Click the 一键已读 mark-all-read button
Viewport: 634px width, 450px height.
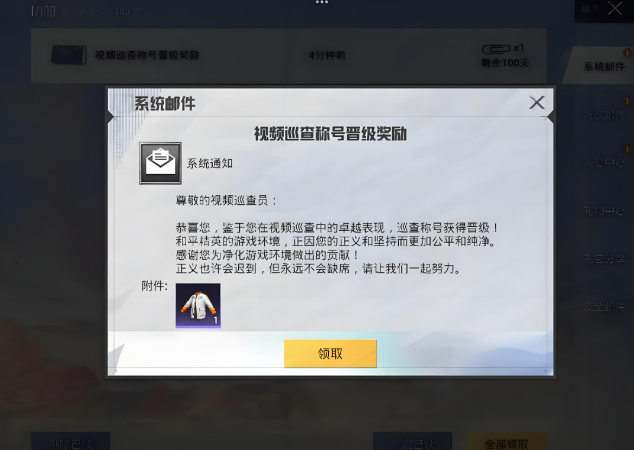(x=412, y=442)
